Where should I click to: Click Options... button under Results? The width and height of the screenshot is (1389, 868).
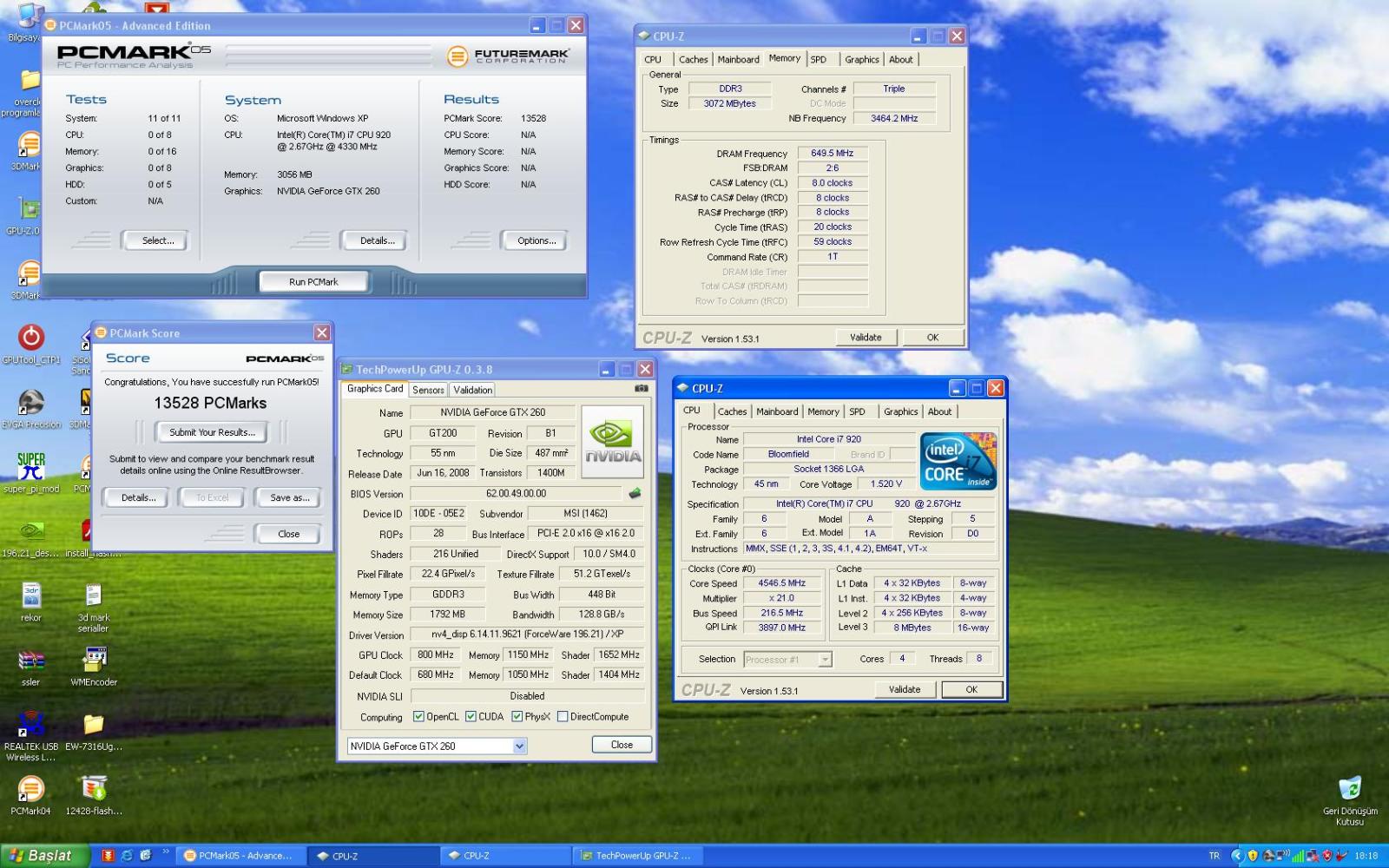[x=537, y=241]
